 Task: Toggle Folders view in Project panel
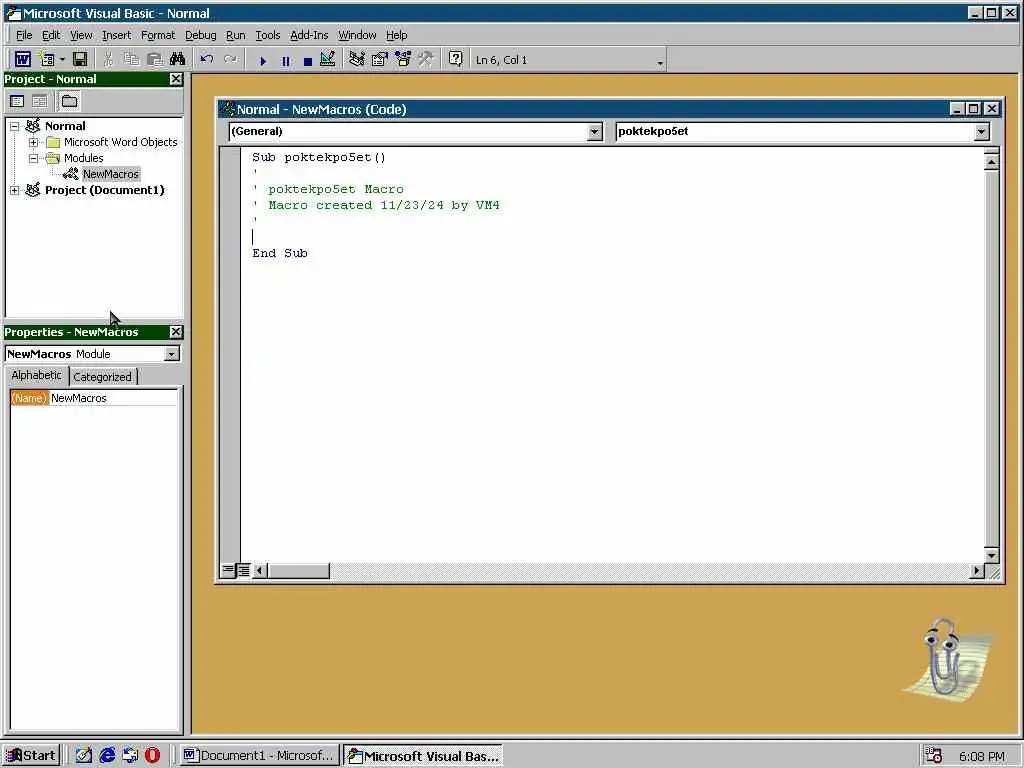click(69, 101)
